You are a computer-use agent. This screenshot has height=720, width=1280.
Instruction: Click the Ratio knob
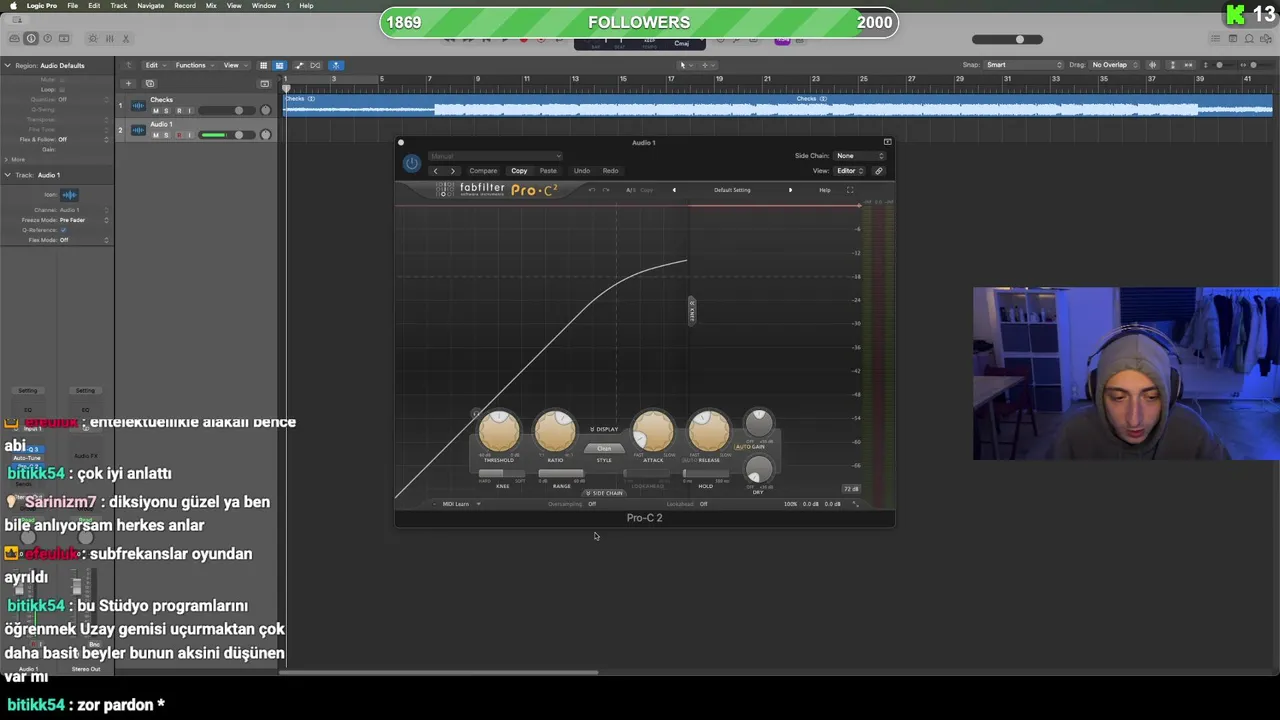[x=555, y=432]
